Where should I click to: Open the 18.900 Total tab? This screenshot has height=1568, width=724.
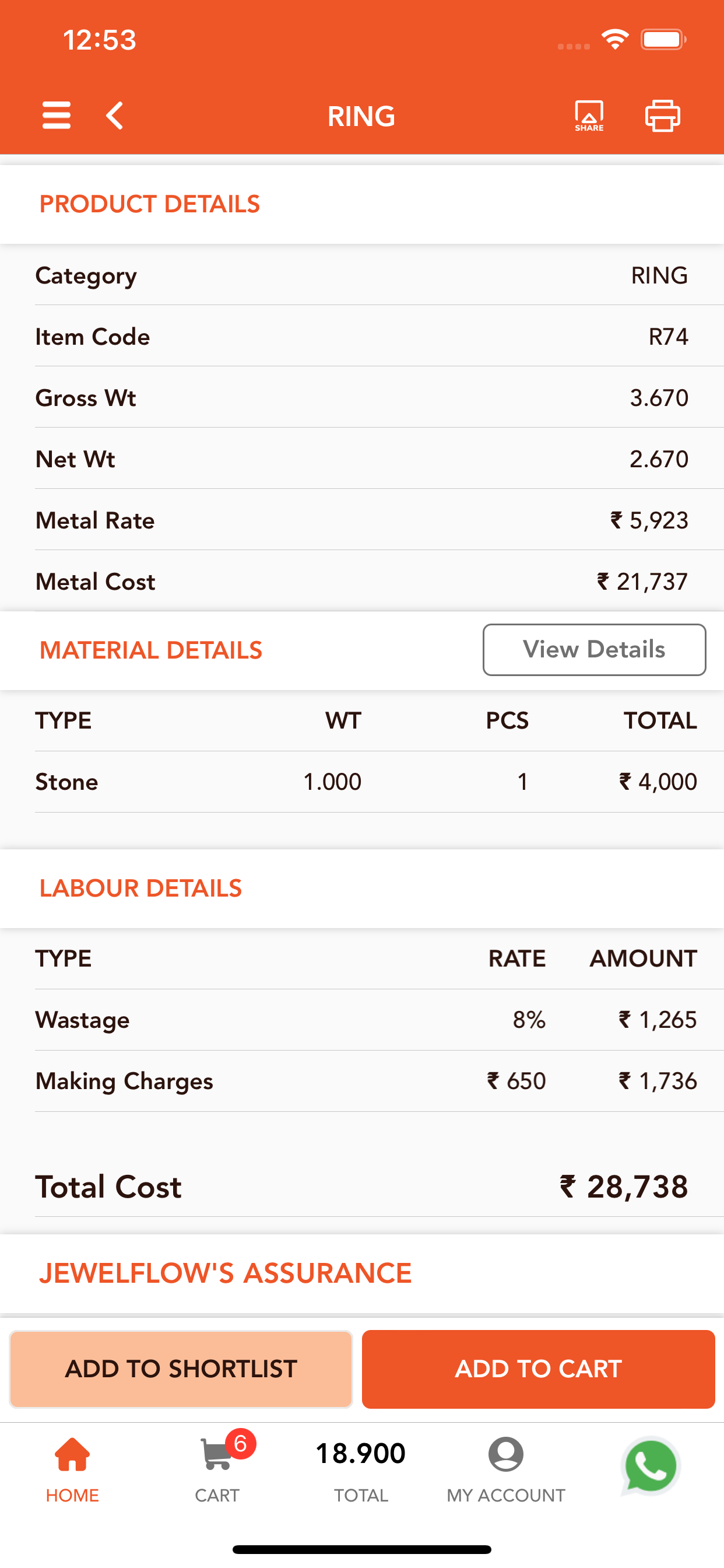361,1470
